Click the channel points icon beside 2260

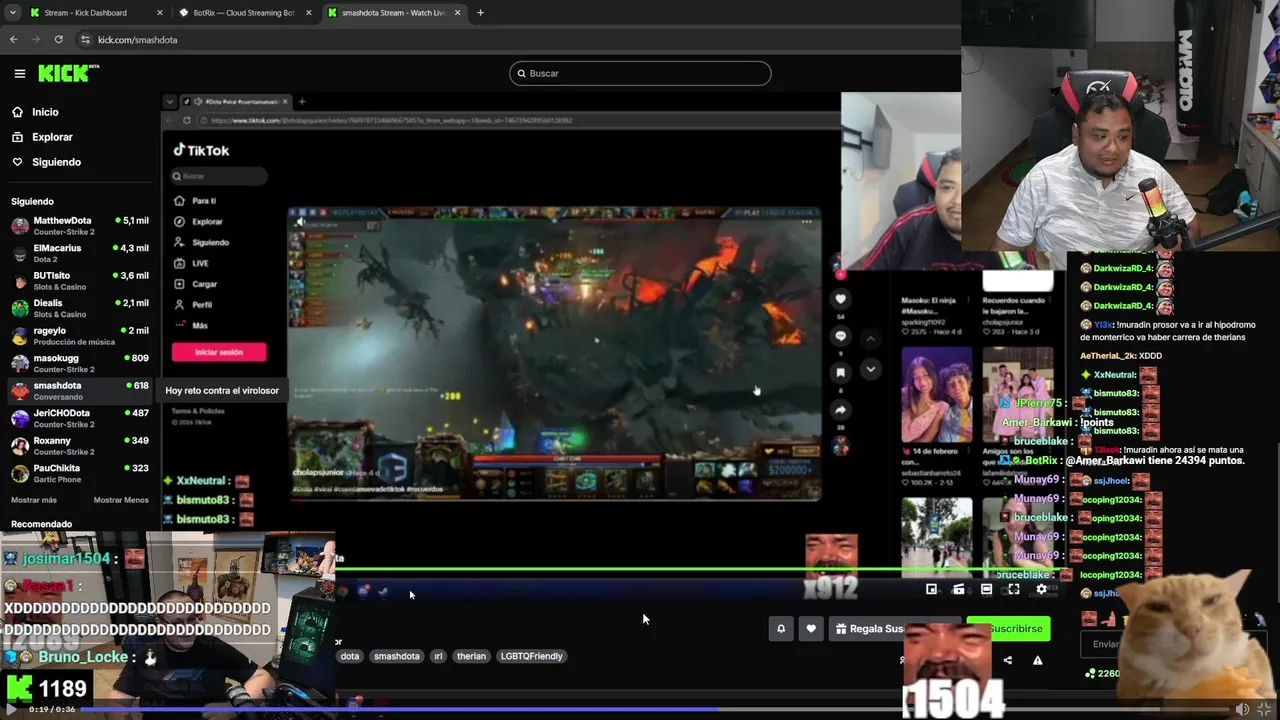point(1090,673)
